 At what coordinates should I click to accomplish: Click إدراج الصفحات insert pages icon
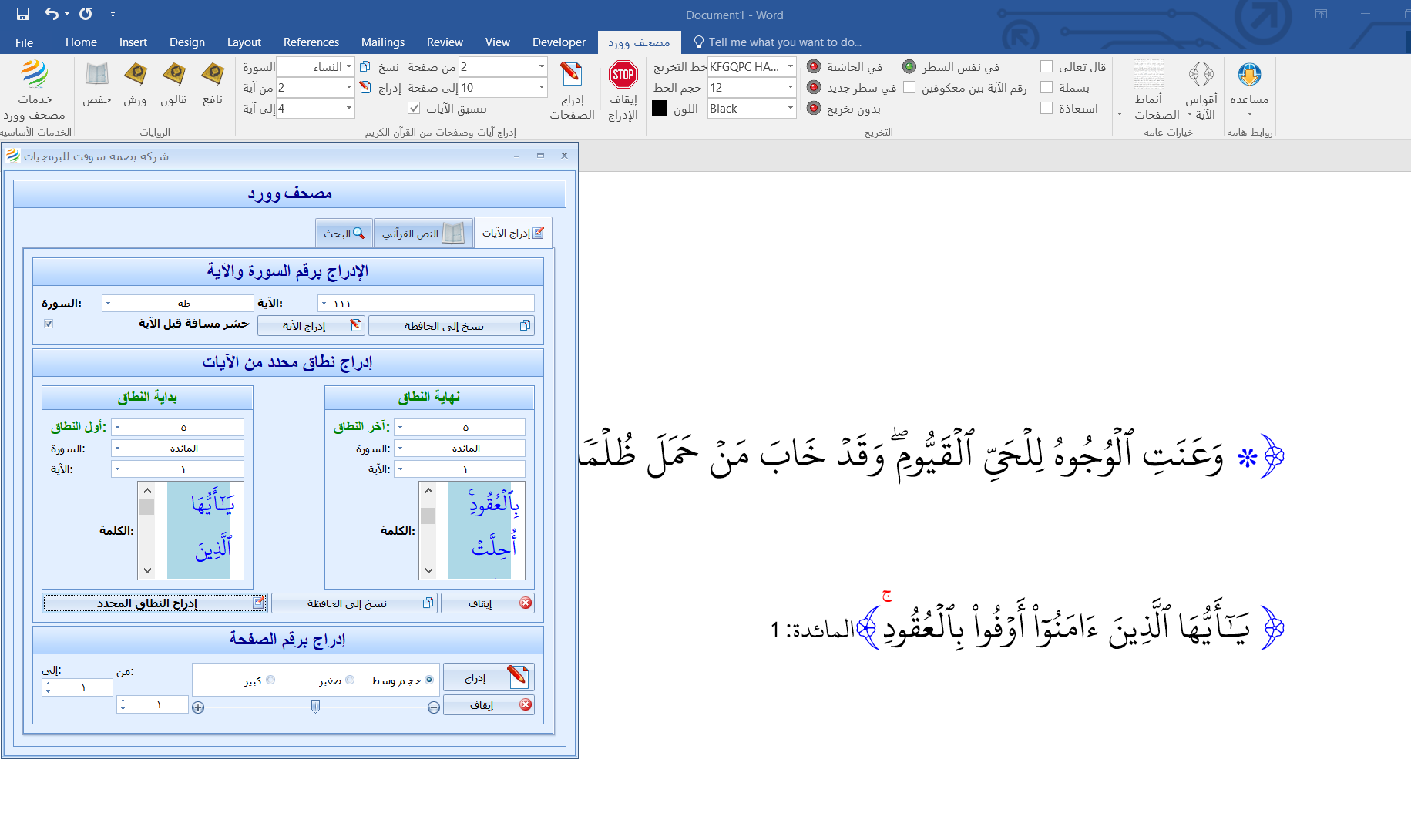pyautogui.click(x=571, y=75)
